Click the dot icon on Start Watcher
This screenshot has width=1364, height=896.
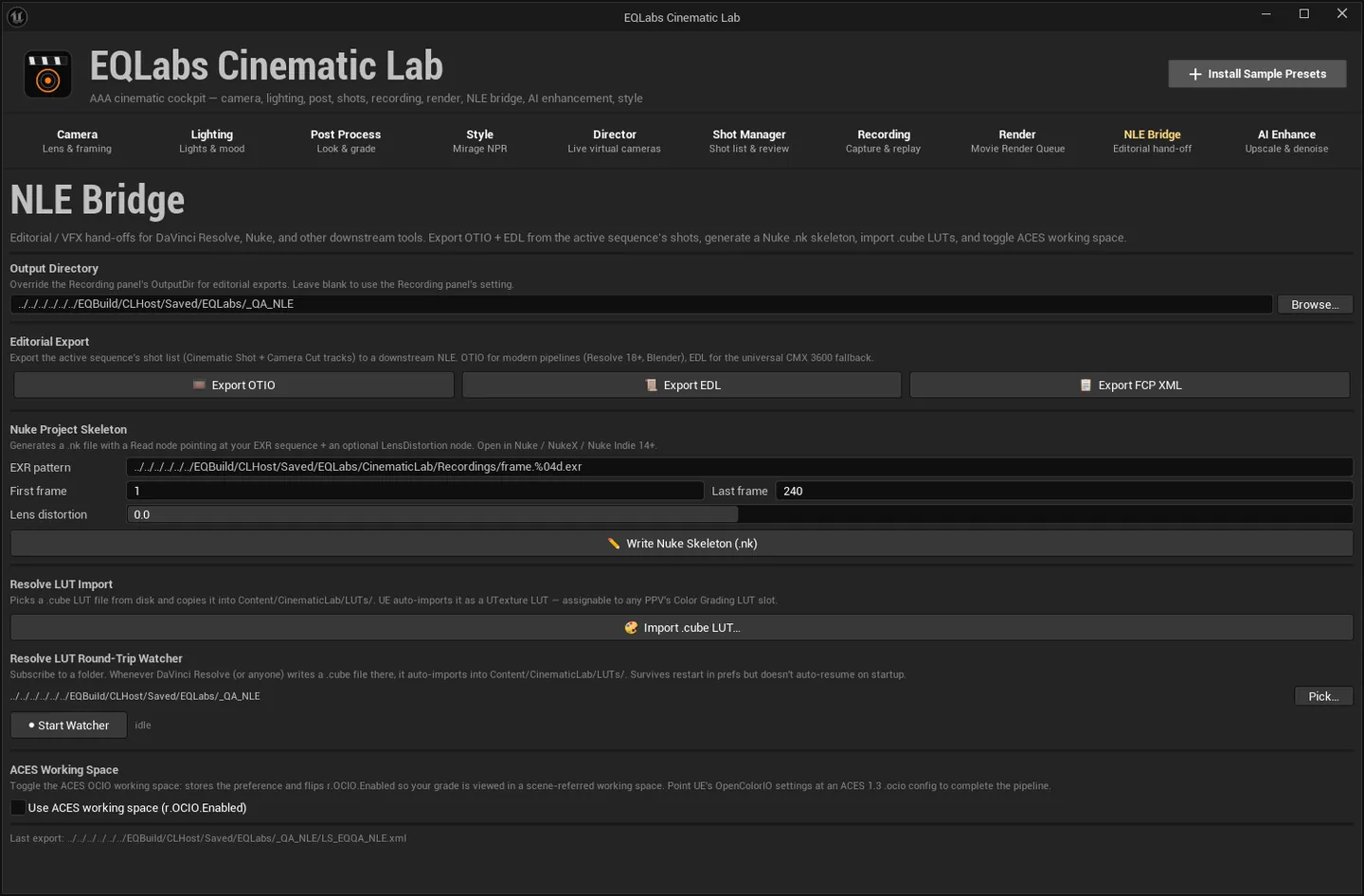(x=31, y=726)
